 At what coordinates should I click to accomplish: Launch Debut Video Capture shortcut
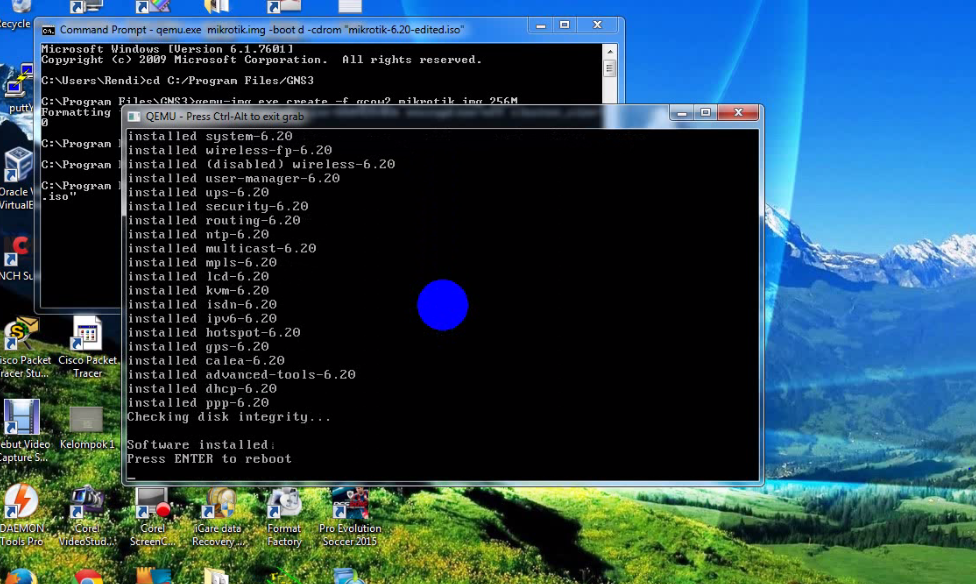pyautogui.click(x=23, y=431)
